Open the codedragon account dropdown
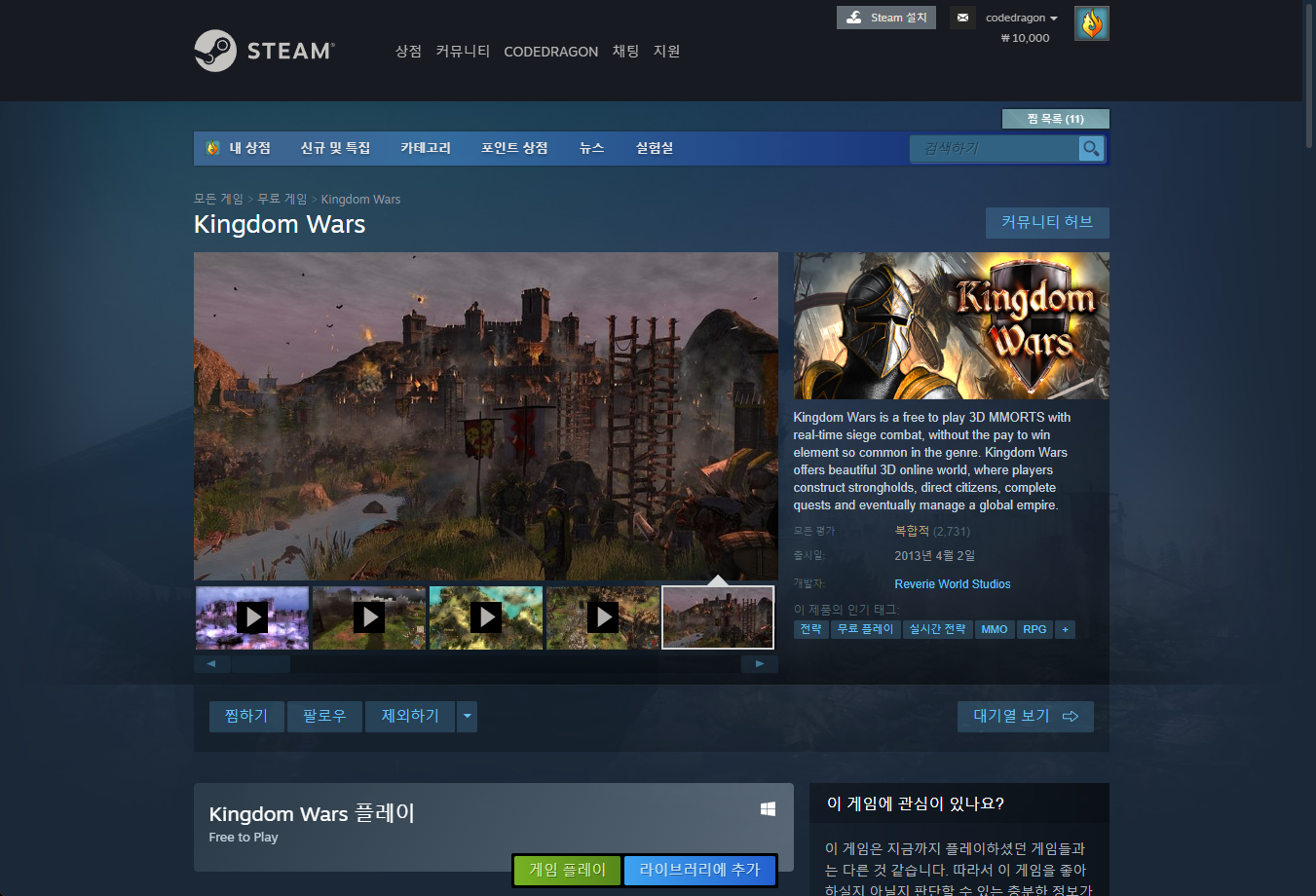Viewport: 1316px width, 896px height. pos(1021,18)
